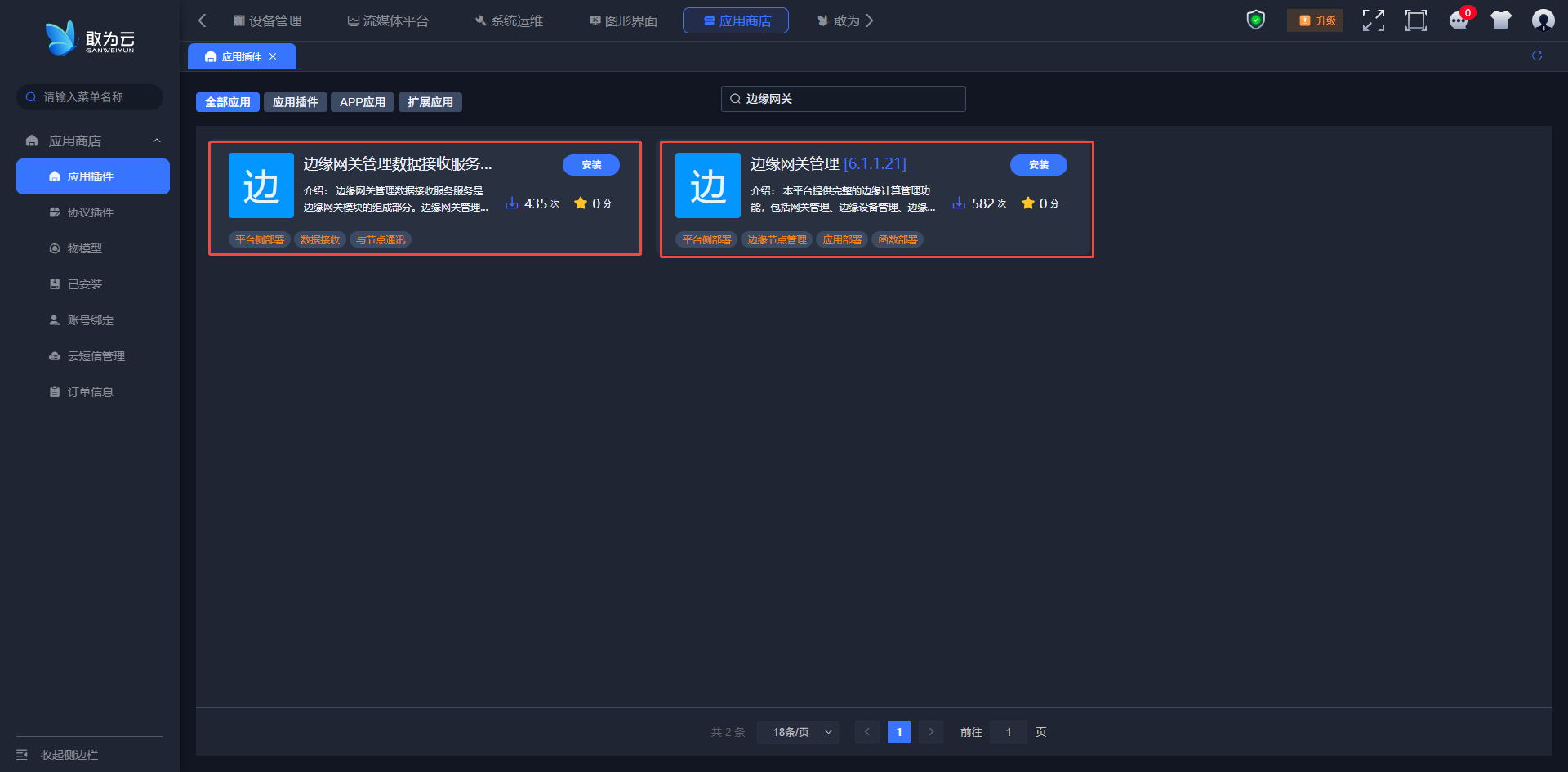Click the star rating on 435-download card

tap(581, 203)
